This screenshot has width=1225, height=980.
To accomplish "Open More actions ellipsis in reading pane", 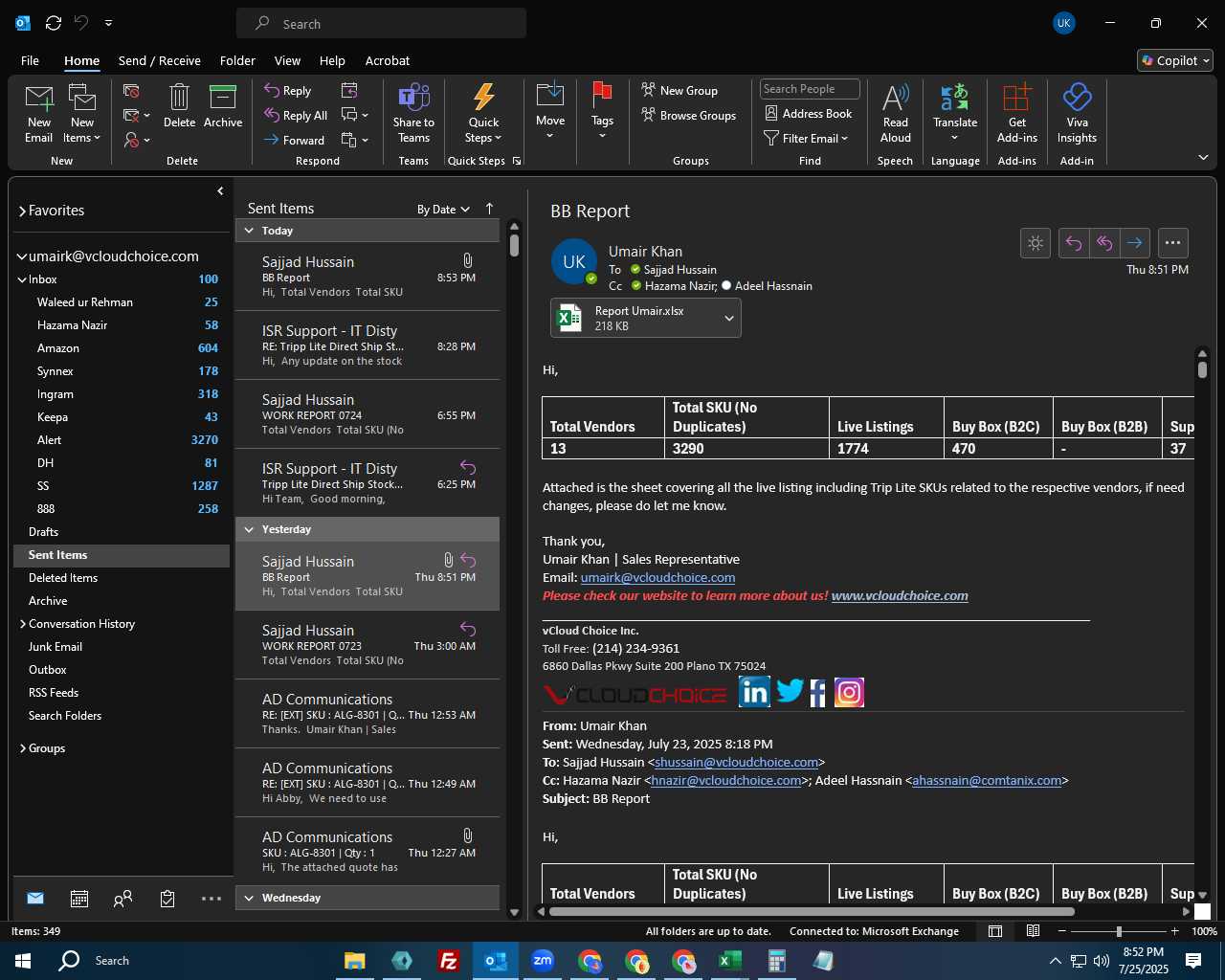I will pos(1172,243).
